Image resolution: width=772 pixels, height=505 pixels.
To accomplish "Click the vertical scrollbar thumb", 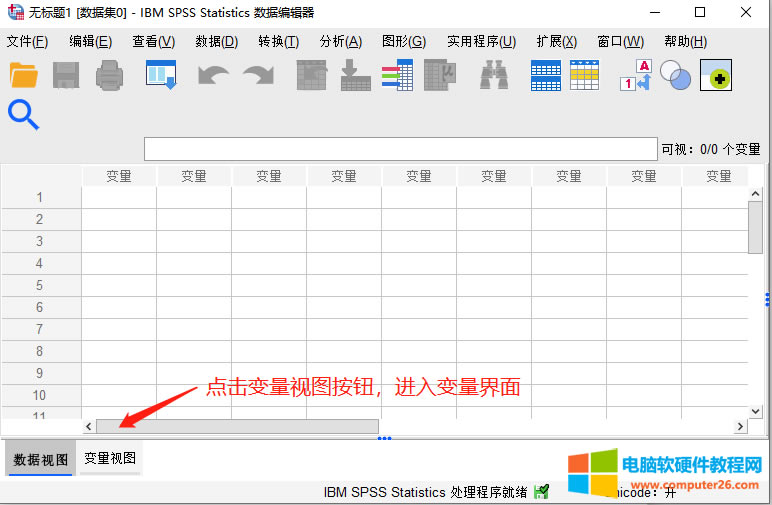I will pyautogui.click(x=755, y=227).
